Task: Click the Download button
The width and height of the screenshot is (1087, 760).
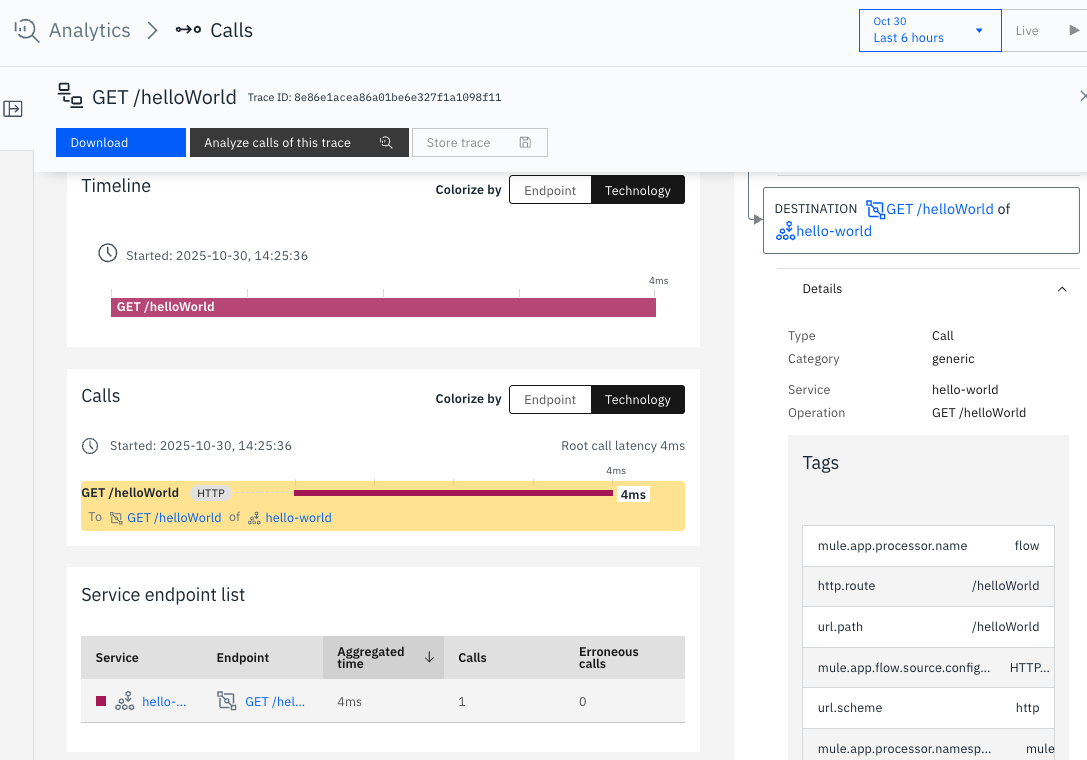Action: (120, 143)
